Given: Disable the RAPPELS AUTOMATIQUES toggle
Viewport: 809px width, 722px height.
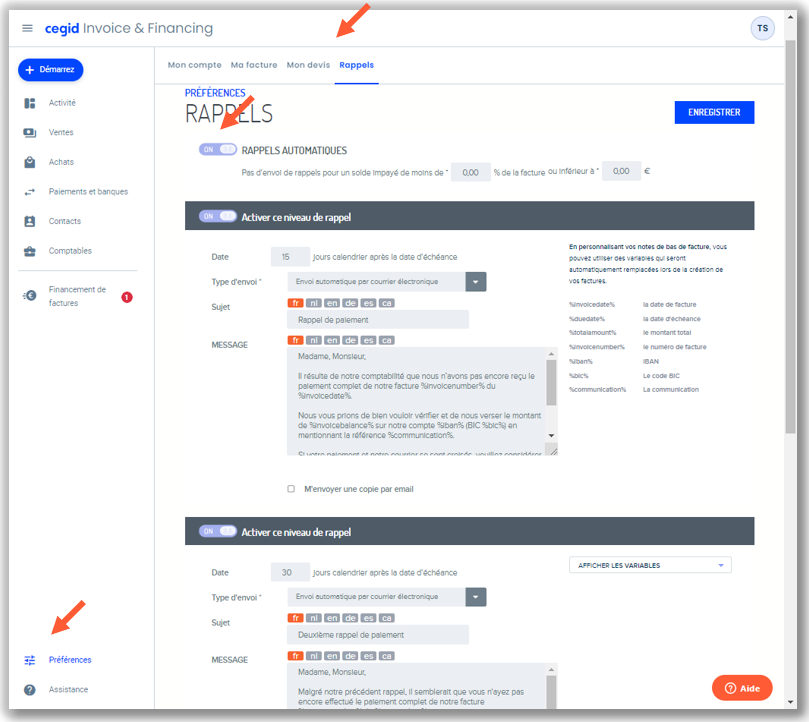Looking at the screenshot, I should click(217, 148).
